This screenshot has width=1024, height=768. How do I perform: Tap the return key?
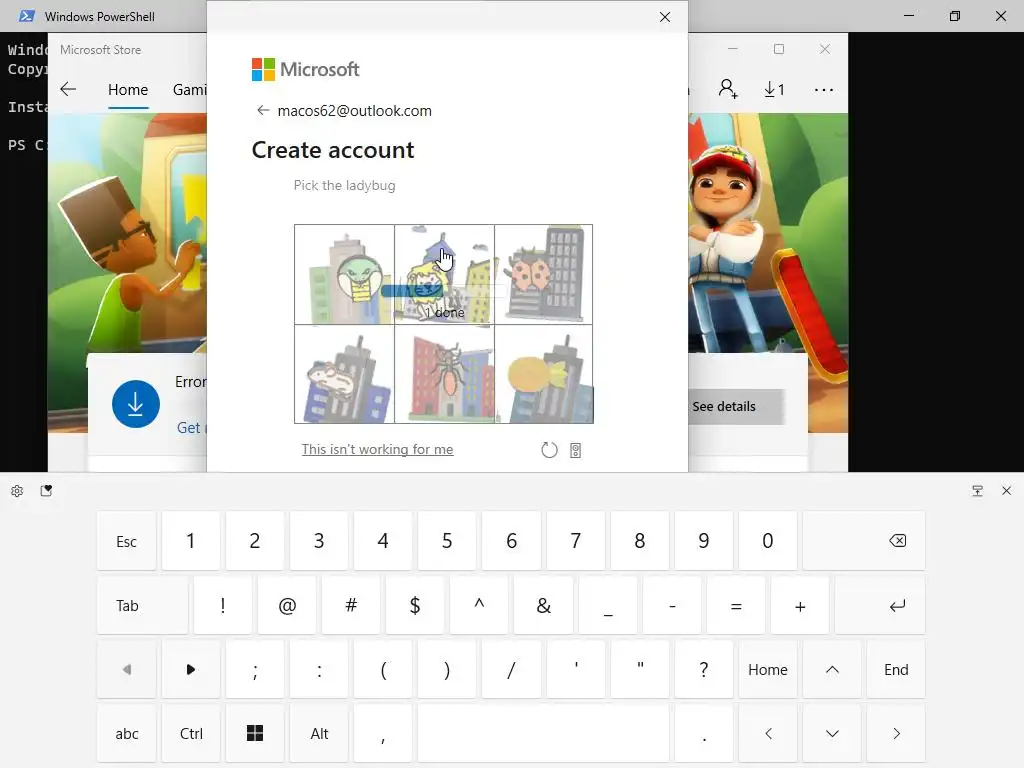click(880, 605)
